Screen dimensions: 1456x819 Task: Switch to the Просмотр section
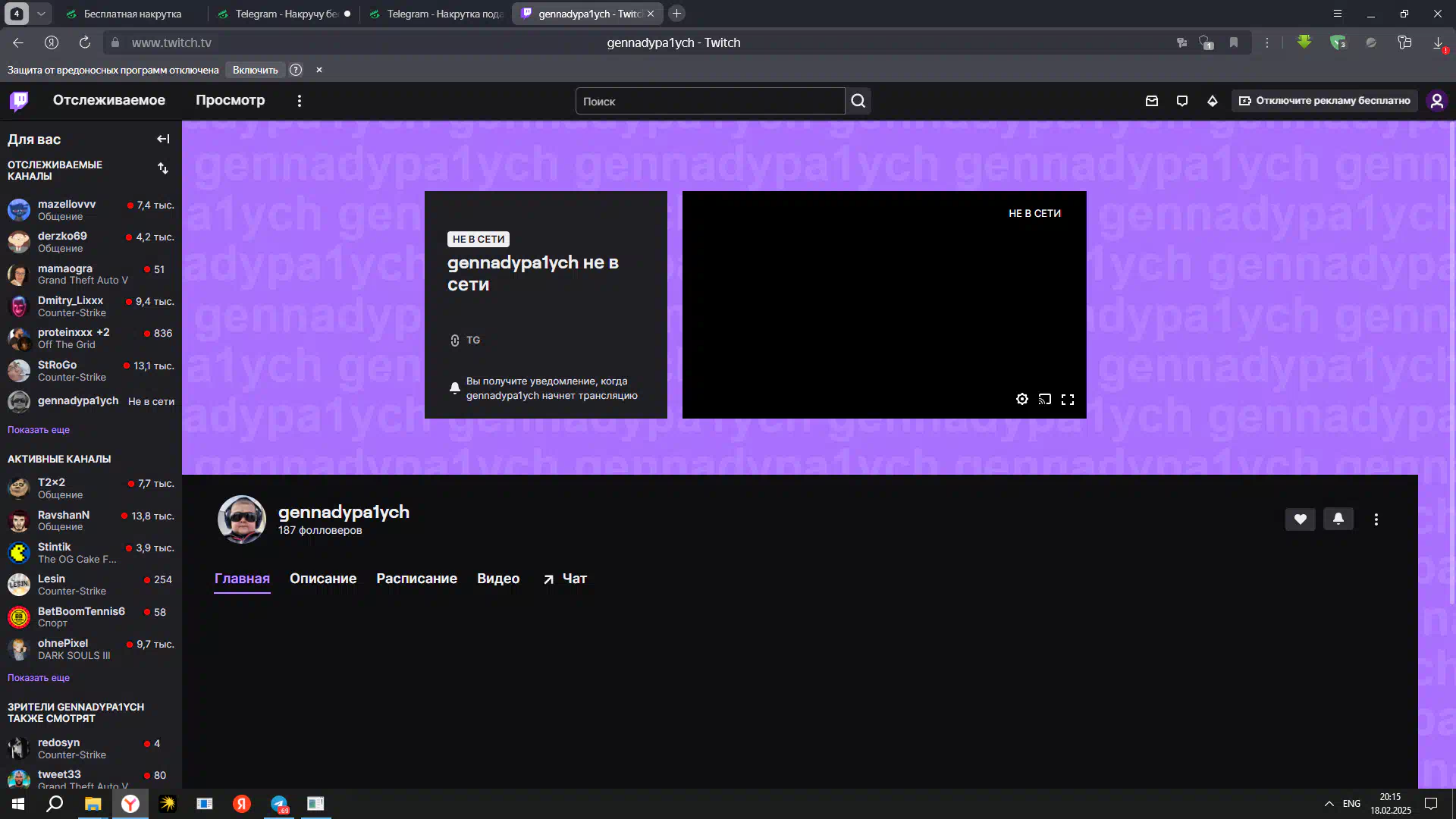pos(230,100)
